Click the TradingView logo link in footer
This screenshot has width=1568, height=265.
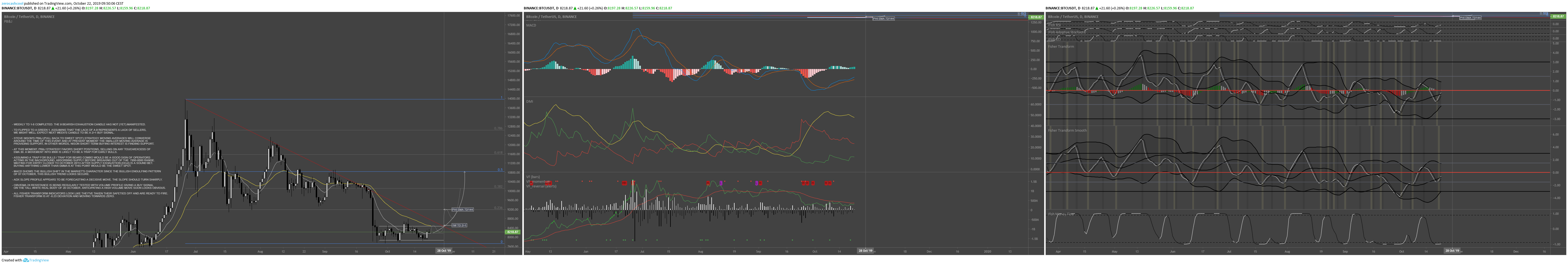click(x=36, y=260)
